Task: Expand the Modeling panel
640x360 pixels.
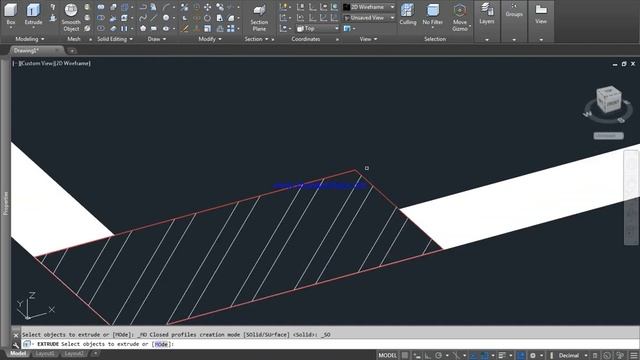Action: (x=29, y=39)
